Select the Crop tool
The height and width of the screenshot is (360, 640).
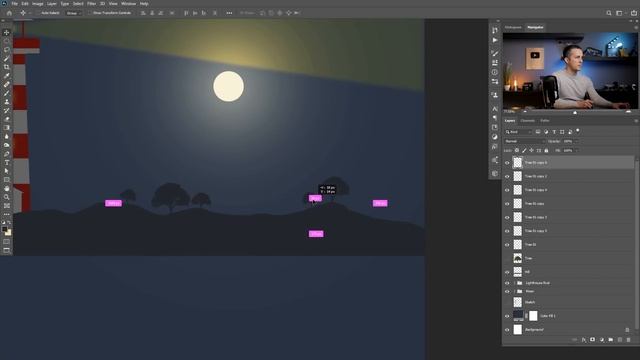7,67
